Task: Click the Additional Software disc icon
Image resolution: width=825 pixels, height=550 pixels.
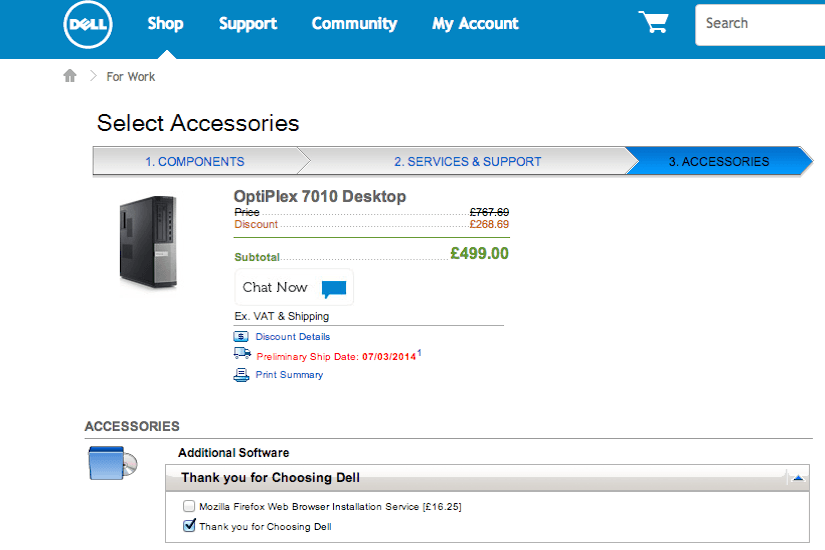Action: (x=113, y=463)
